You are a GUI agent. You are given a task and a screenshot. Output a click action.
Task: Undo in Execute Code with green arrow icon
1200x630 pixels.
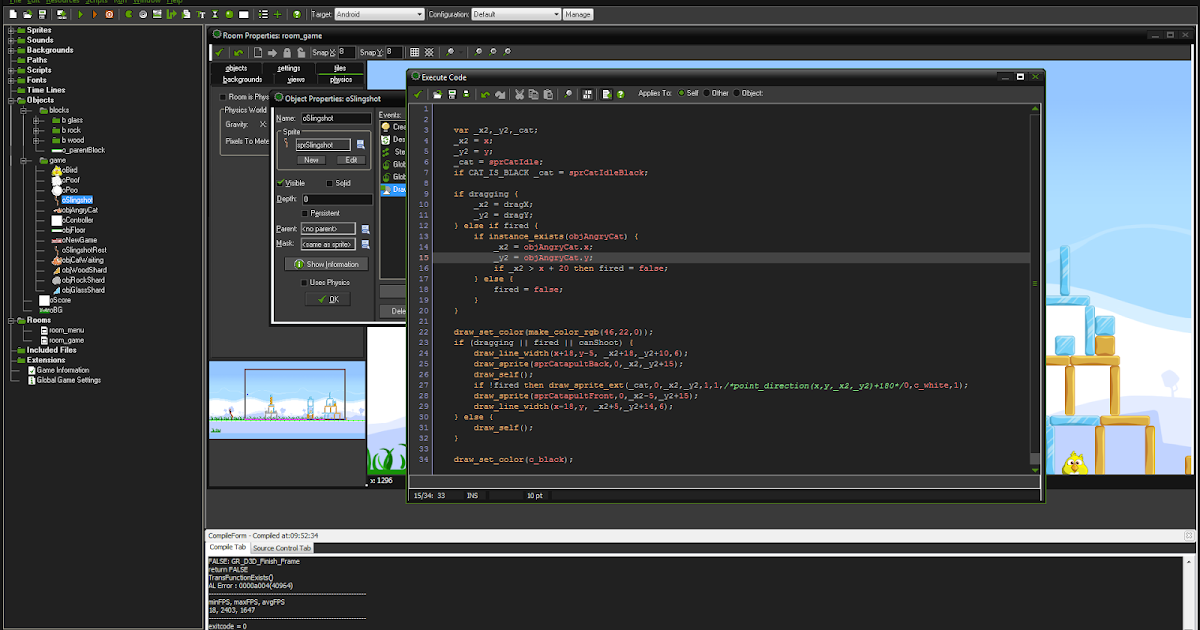(486, 94)
